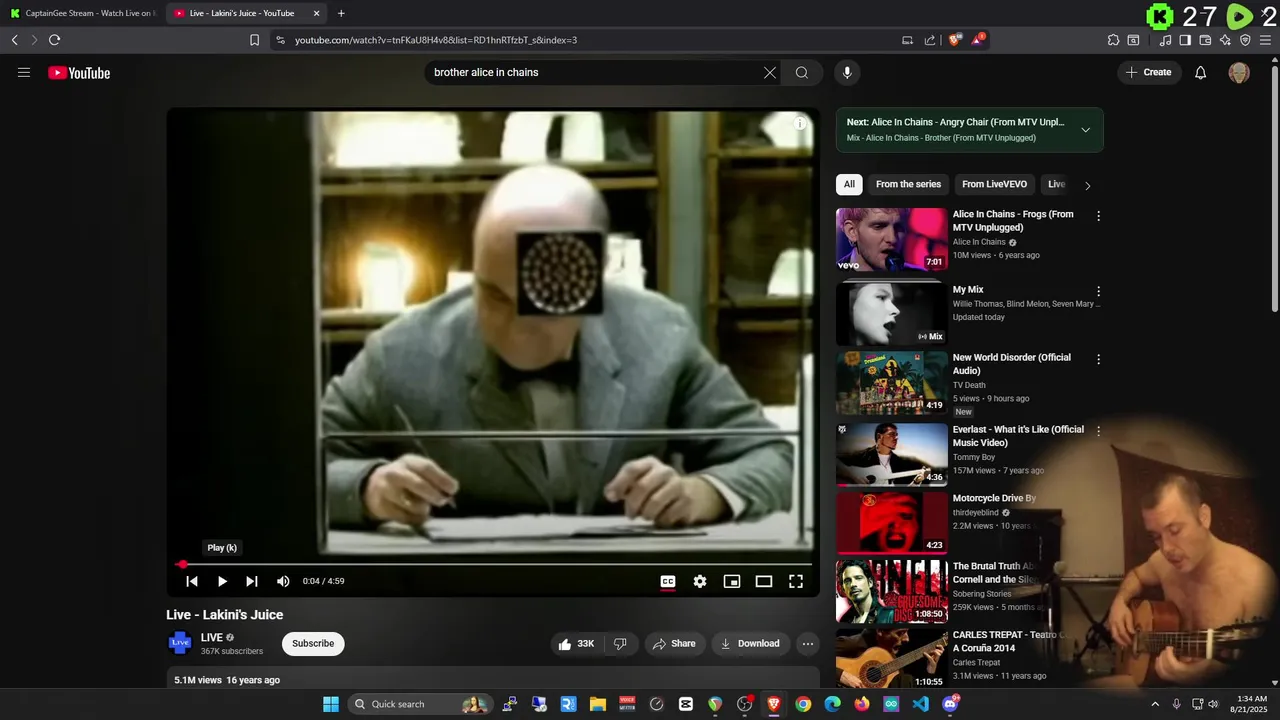Like the video (33K)
The image size is (1280, 720).
tap(576, 644)
